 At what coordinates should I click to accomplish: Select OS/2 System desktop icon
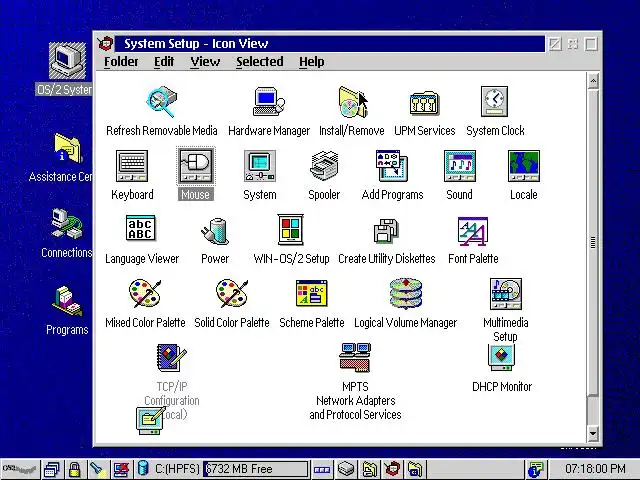(x=67, y=61)
